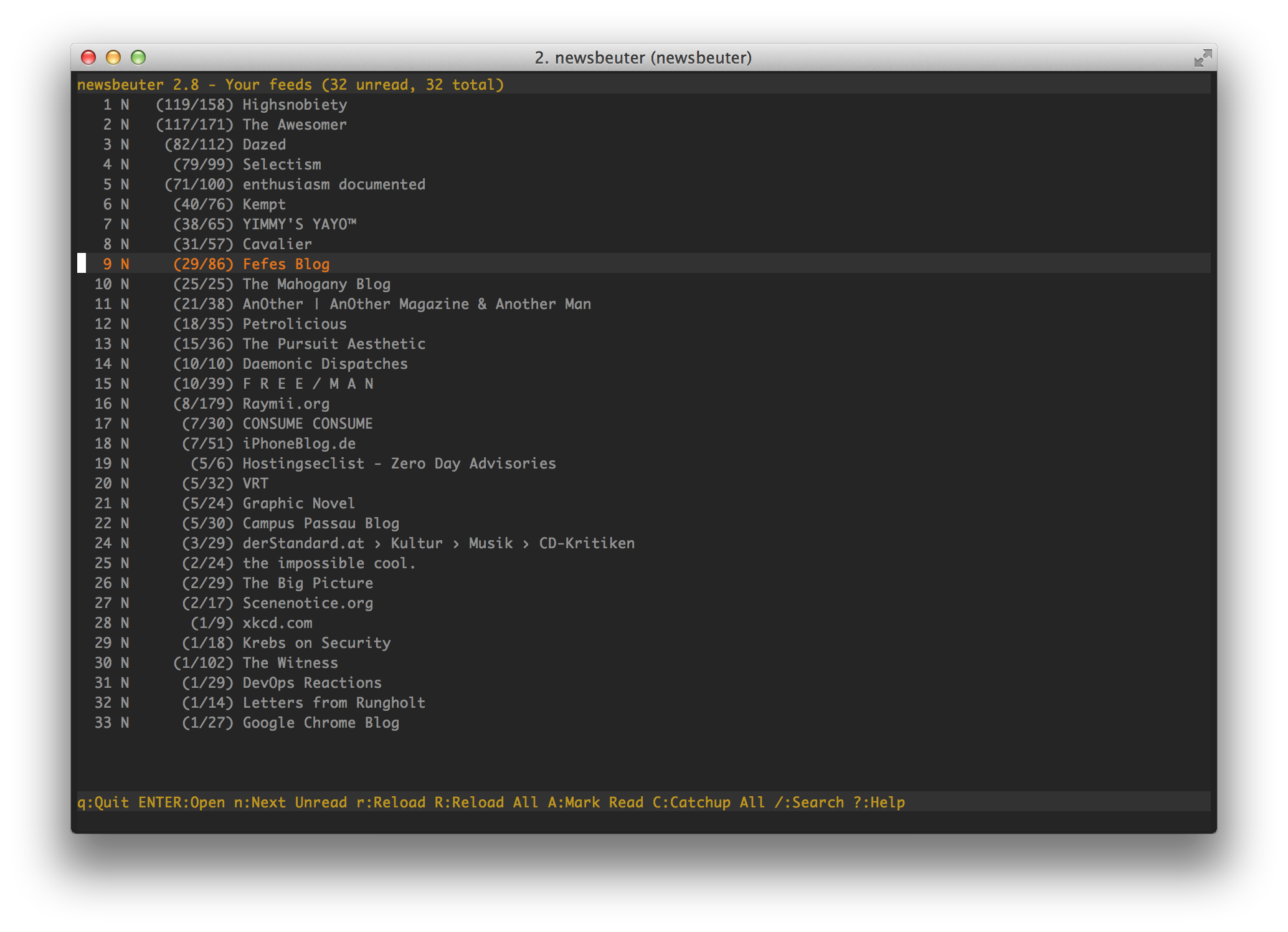
Task: Click the ?:Help hint at bottom
Action: (x=878, y=802)
